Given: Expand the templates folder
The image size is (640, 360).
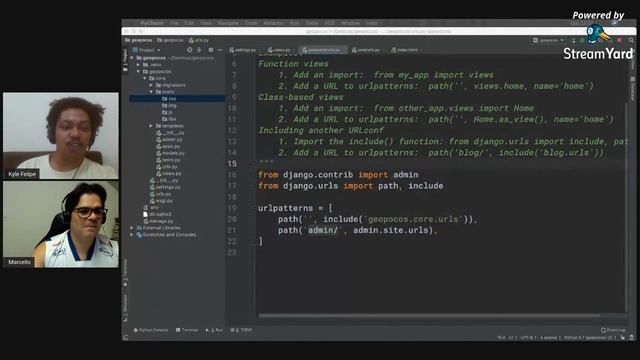Looking at the screenshot, I should point(151,126).
